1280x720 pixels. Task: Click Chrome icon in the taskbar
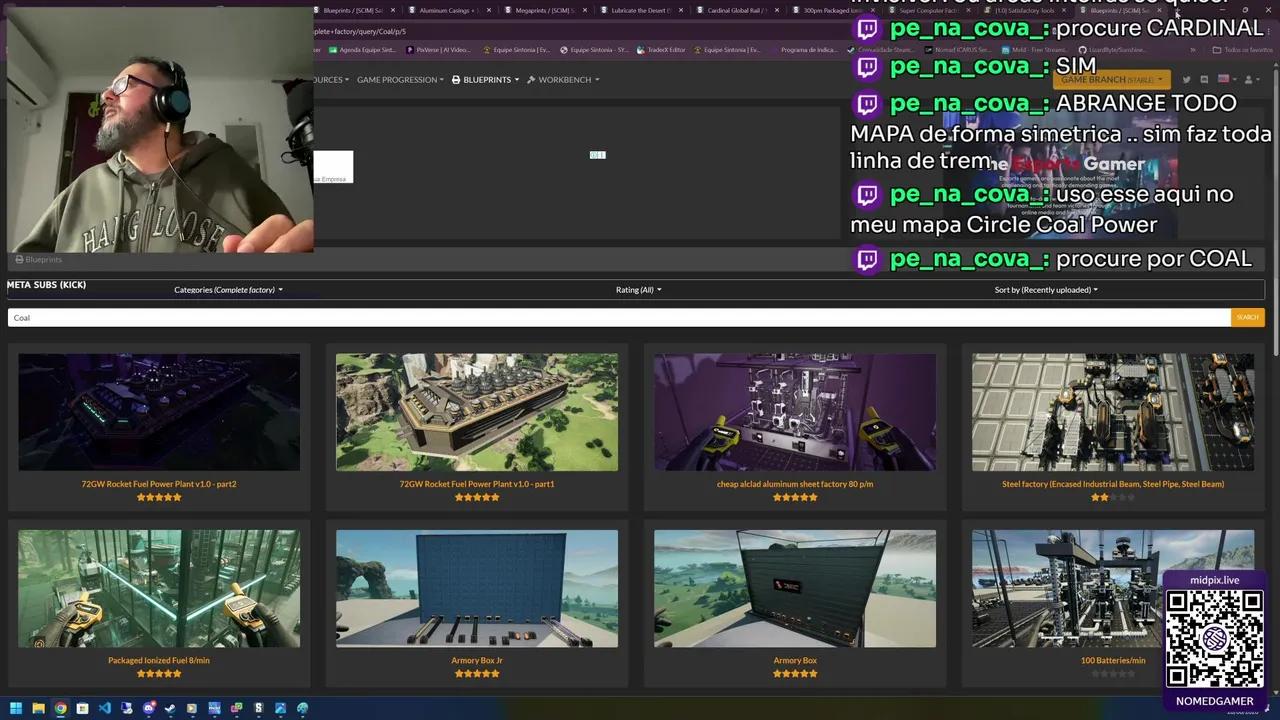pyautogui.click(x=60, y=708)
